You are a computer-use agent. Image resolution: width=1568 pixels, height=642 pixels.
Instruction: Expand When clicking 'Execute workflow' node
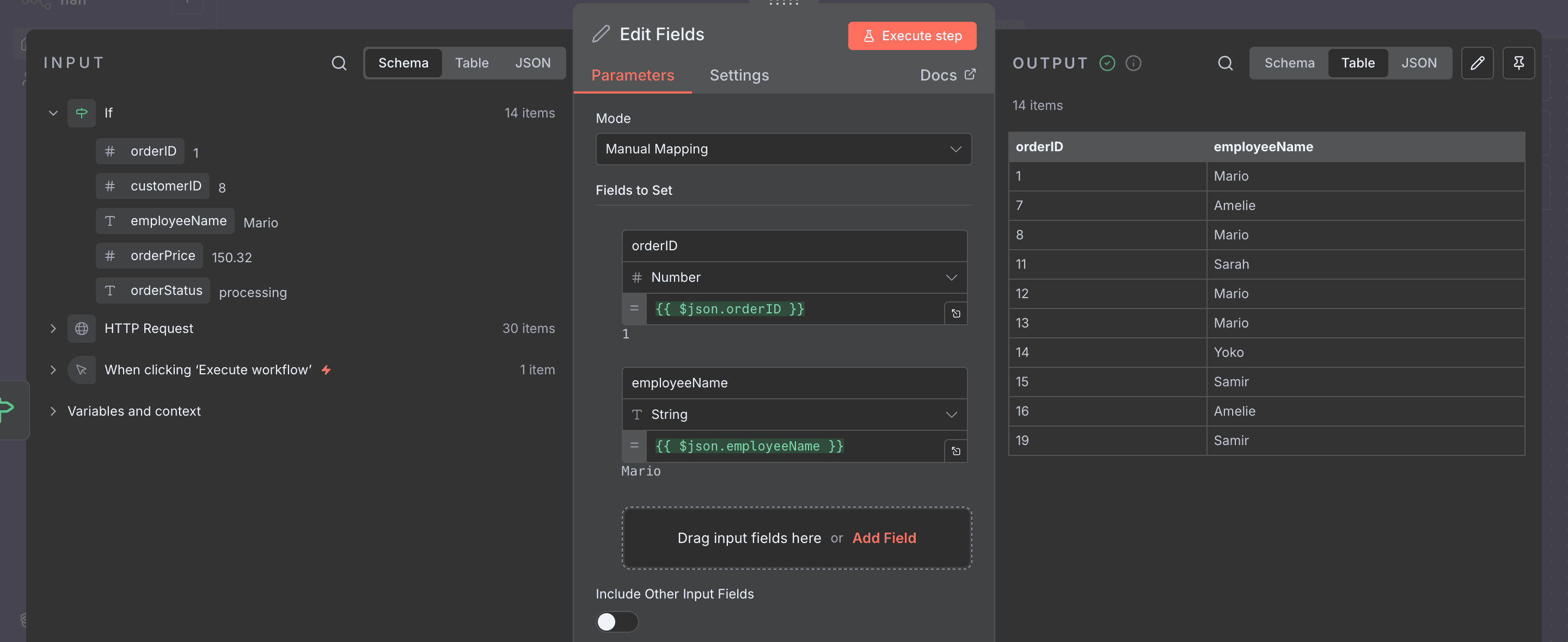coord(53,370)
